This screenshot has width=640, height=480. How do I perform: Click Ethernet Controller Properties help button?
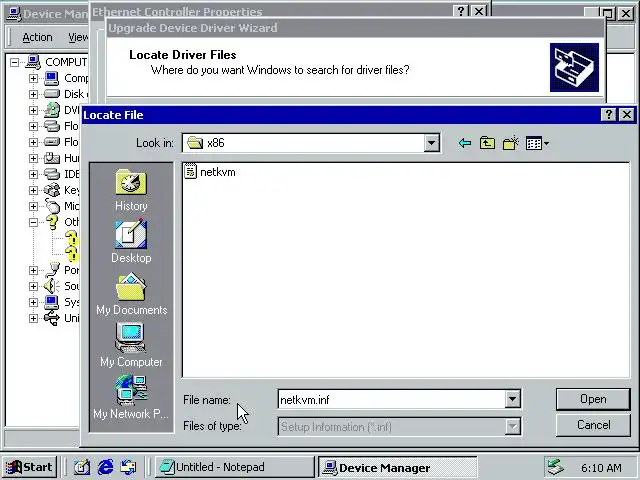tap(461, 11)
